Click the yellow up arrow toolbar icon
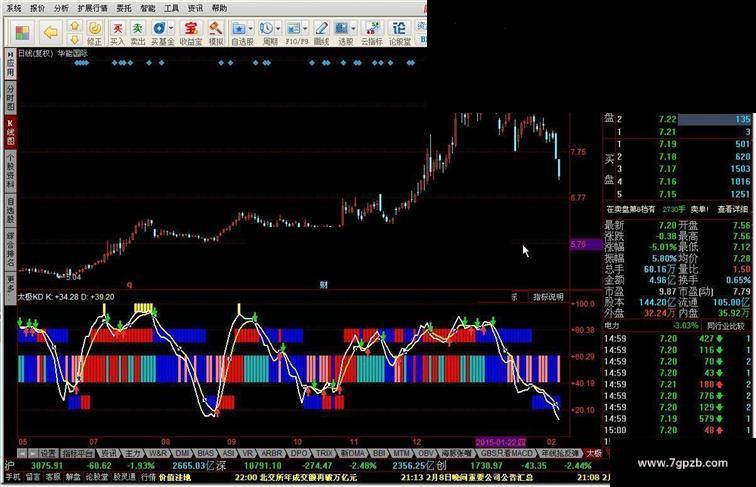This screenshot has height=487, width=756. (x=74, y=26)
